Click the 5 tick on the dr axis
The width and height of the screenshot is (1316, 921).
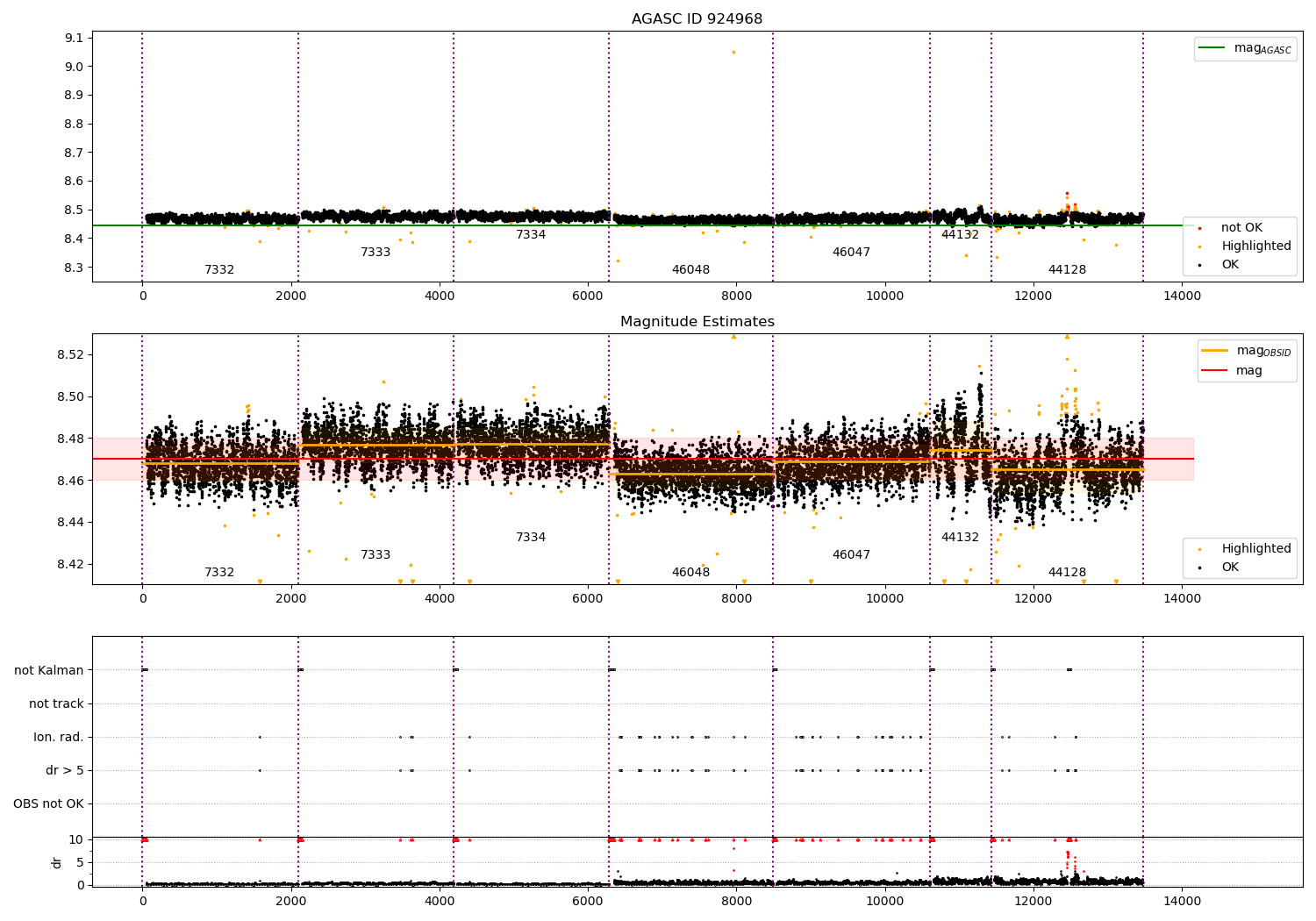click(x=81, y=862)
